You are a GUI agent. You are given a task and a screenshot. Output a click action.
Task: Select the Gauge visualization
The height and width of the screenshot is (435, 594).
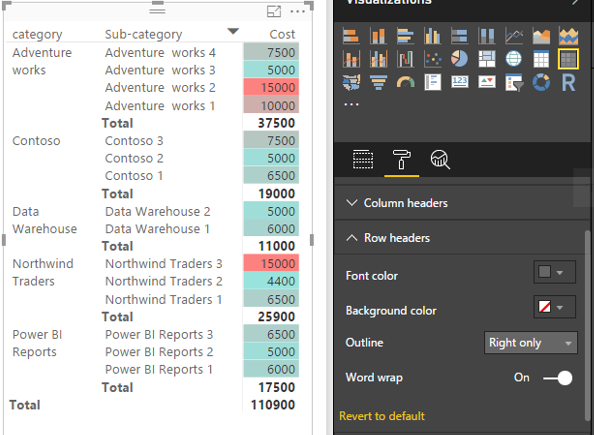(x=405, y=82)
